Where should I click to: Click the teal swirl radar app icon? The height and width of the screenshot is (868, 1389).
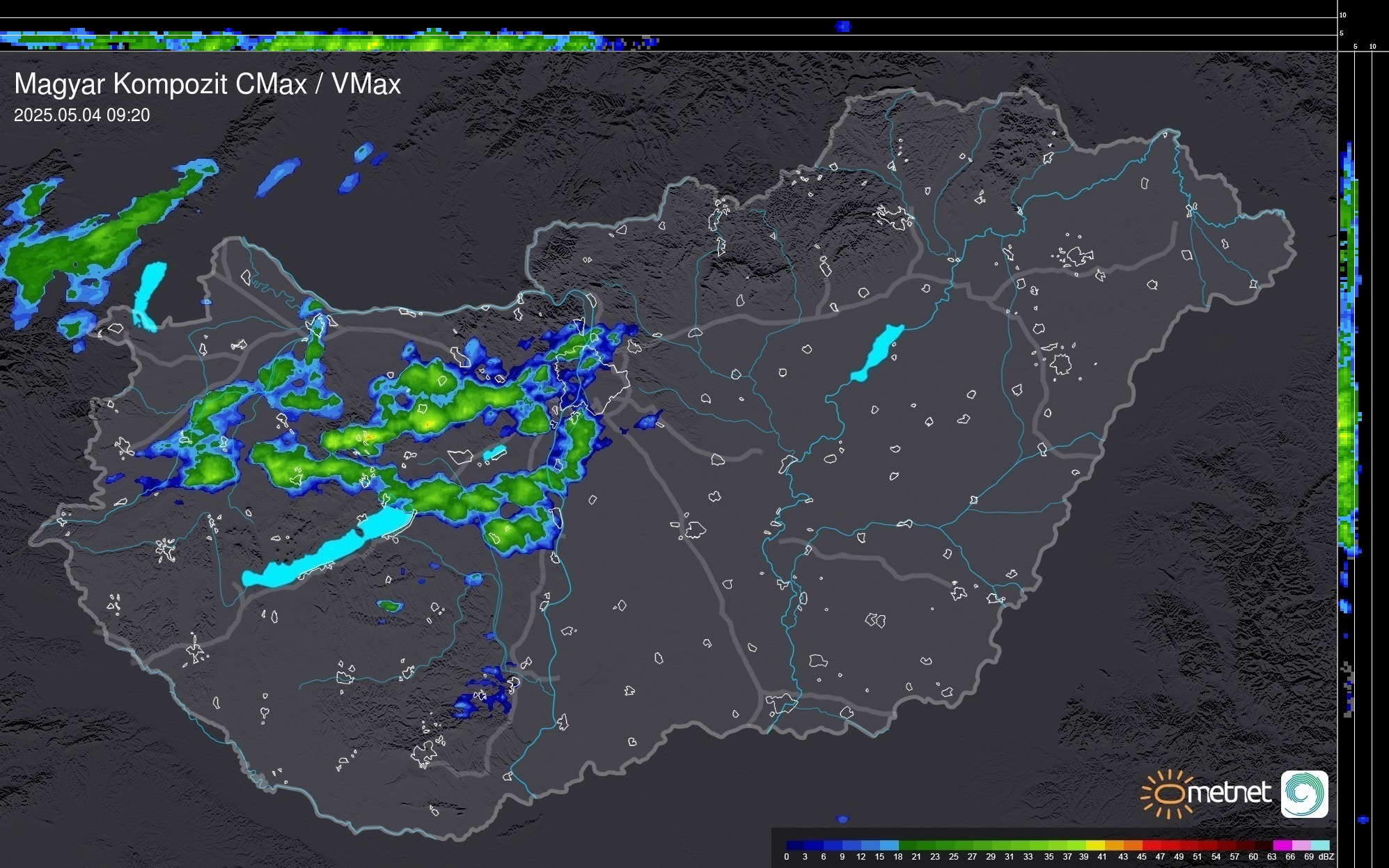coord(1304,794)
